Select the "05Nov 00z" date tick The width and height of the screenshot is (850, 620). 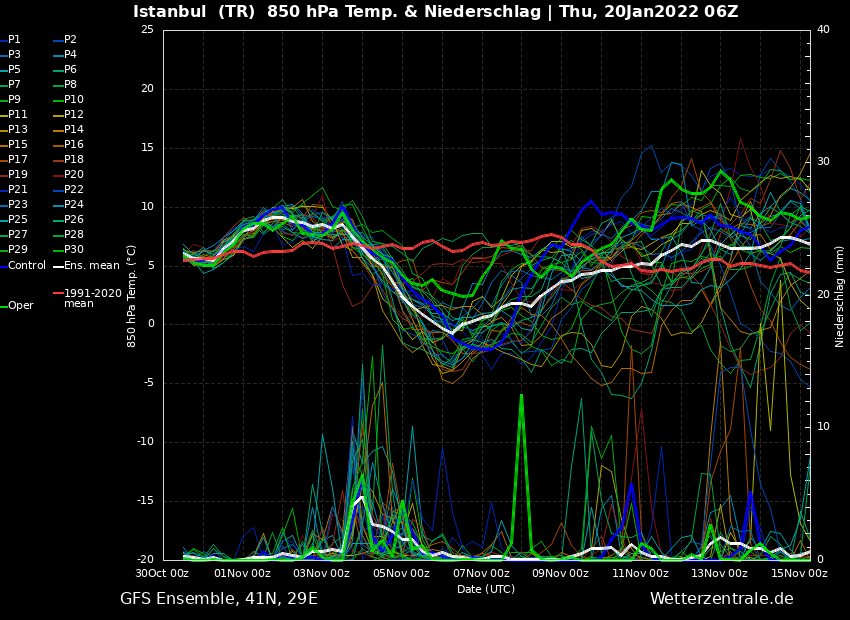[402, 573]
